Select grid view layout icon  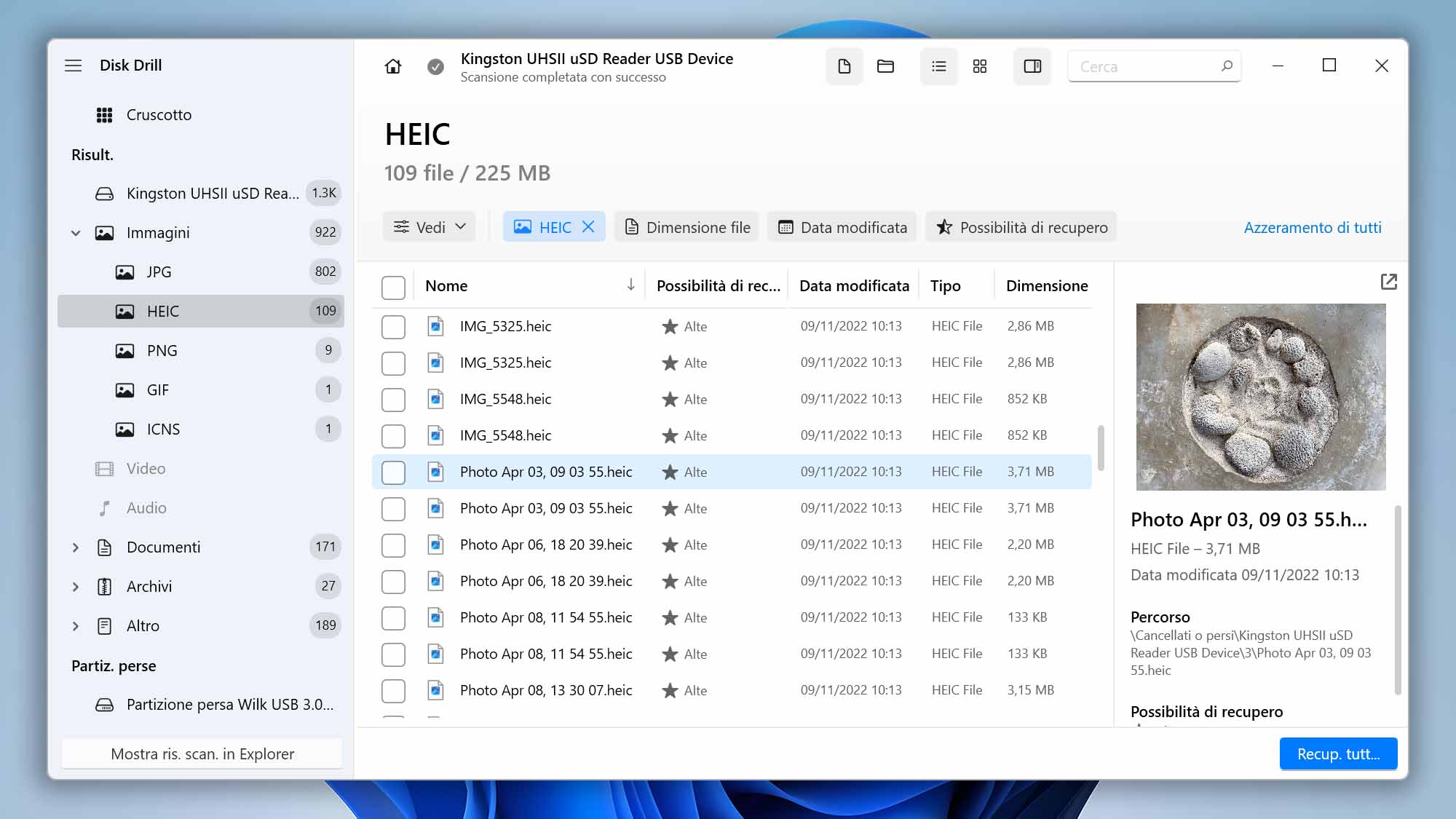coord(980,66)
